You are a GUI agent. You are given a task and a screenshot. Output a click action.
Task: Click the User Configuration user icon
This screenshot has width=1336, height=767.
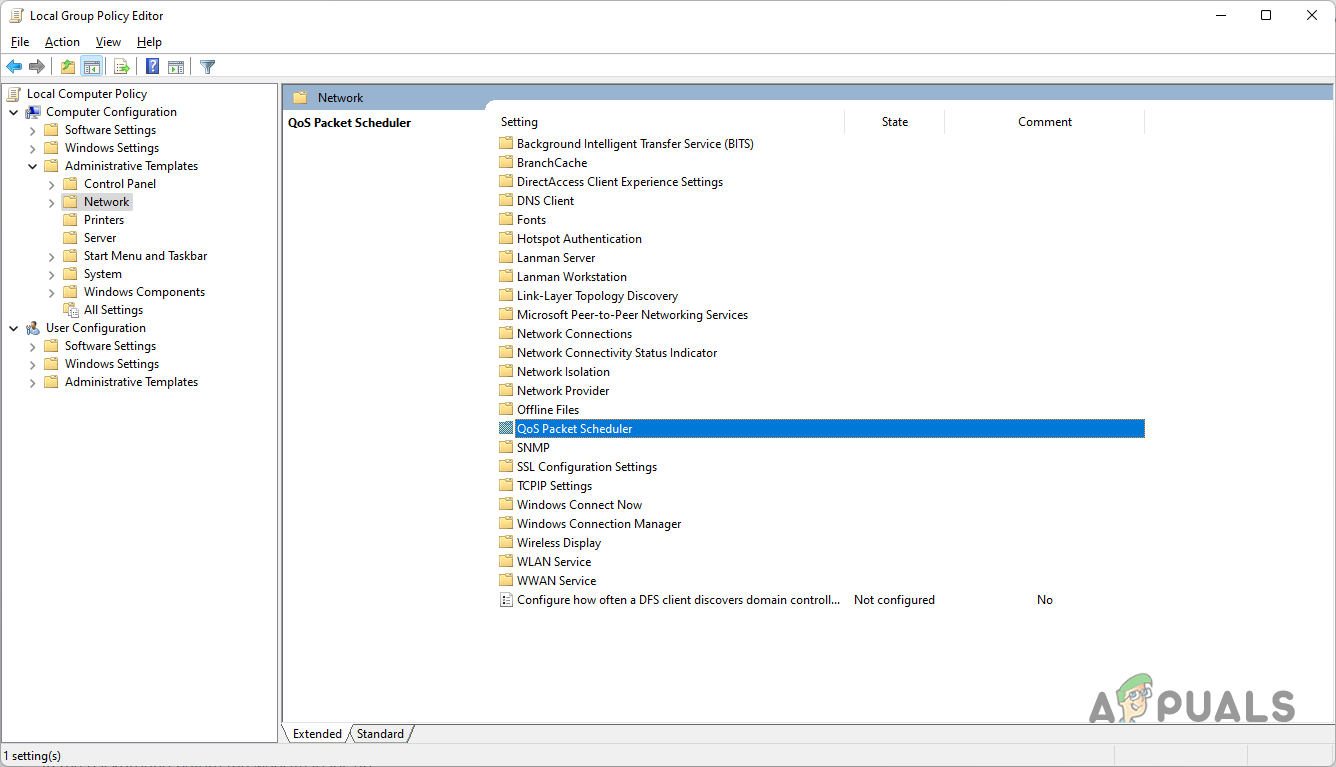pos(33,328)
